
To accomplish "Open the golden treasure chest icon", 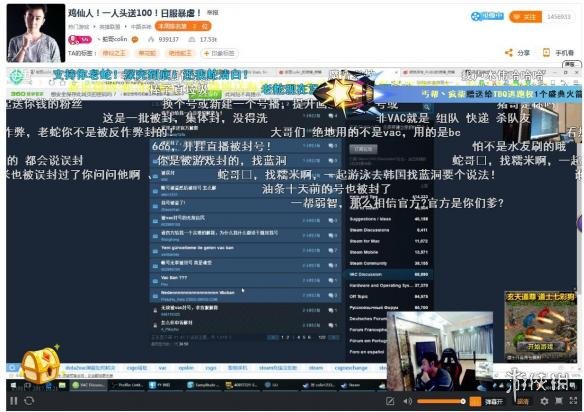I will click(40, 366).
